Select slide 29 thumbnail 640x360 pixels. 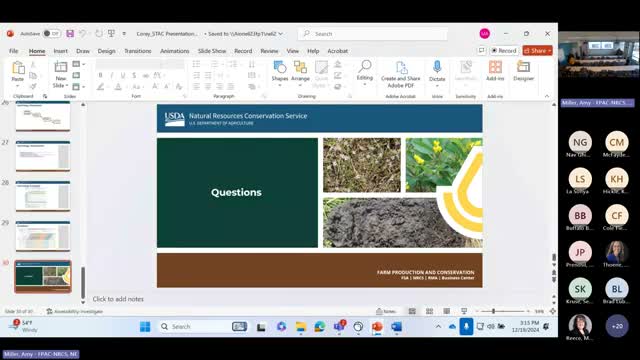(x=43, y=236)
